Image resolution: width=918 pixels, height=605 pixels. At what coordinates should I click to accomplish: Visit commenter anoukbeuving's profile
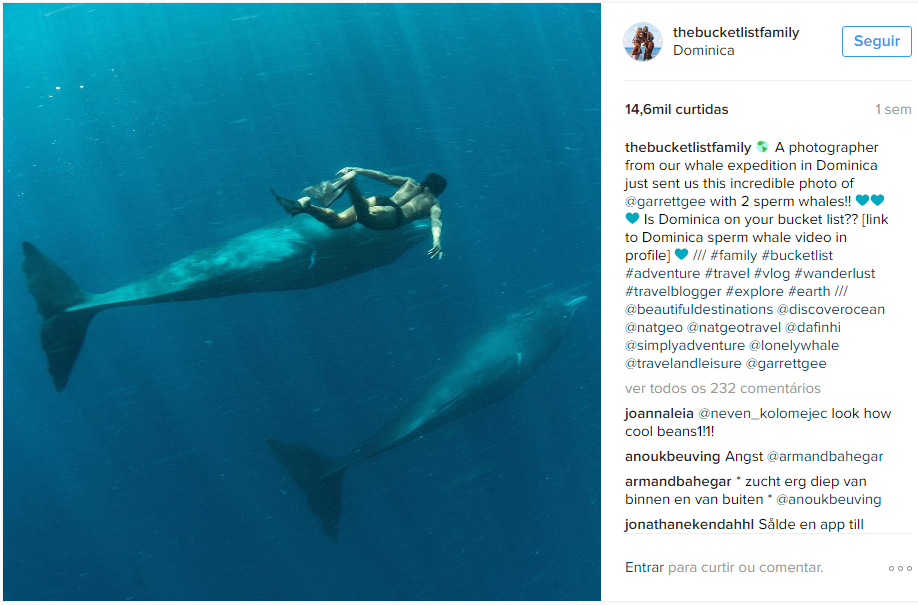672,456
